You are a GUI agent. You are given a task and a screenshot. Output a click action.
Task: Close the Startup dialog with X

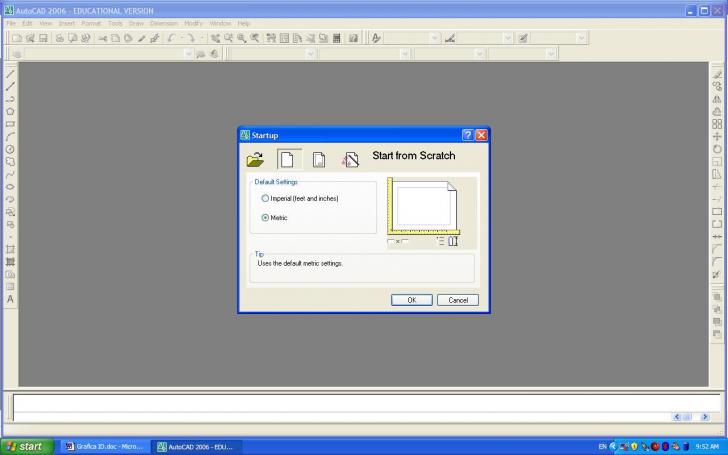point(481,135)
